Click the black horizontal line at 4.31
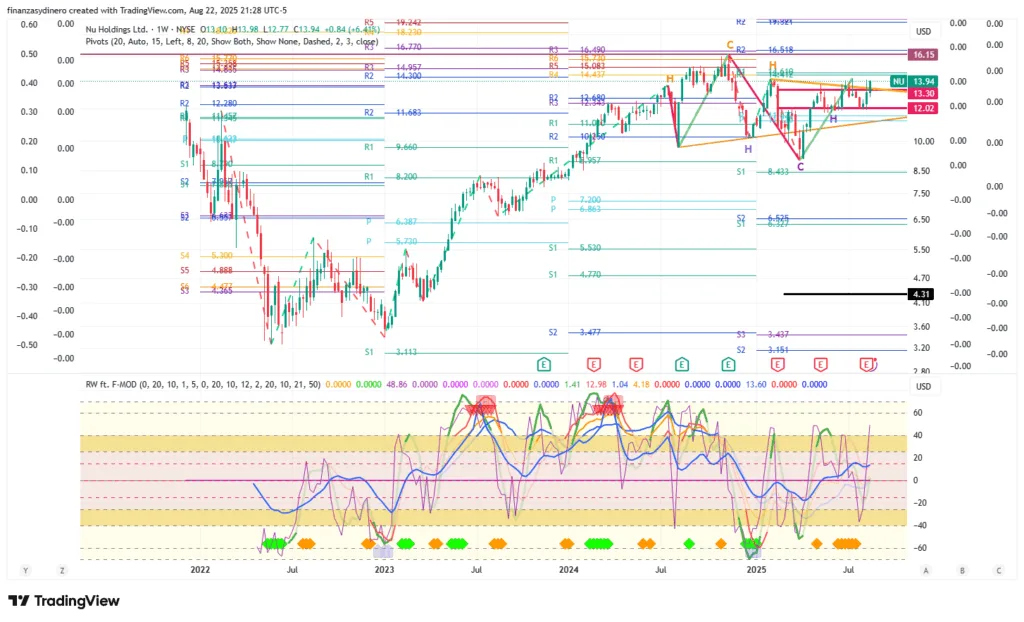 845,294
